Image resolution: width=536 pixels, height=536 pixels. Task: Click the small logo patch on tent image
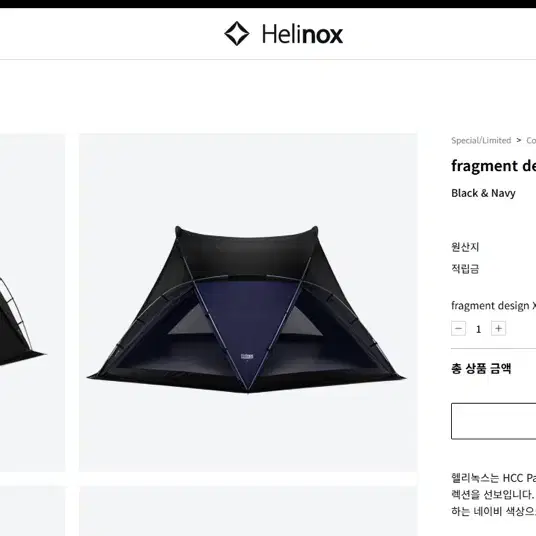[x=247, y=357]
